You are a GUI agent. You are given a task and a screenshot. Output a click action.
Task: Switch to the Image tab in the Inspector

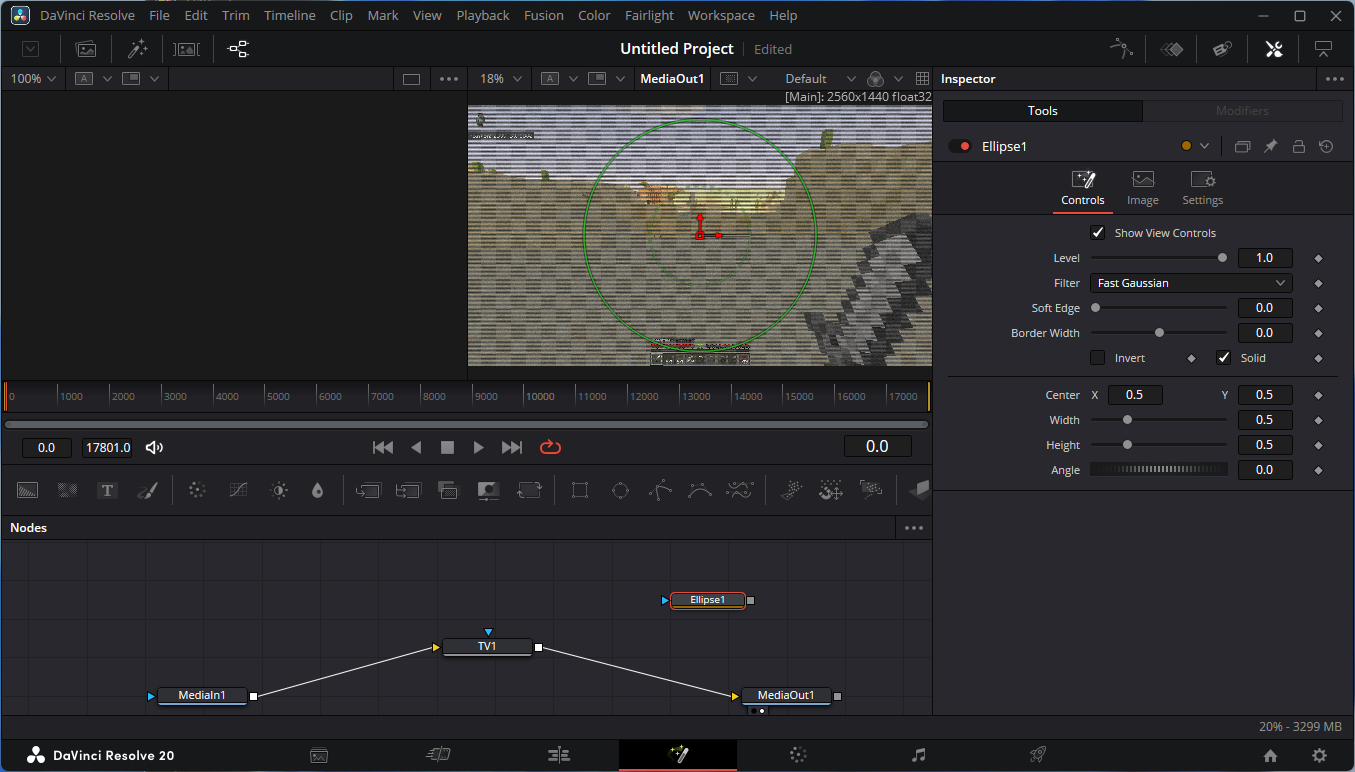[x=1142, y=188]
